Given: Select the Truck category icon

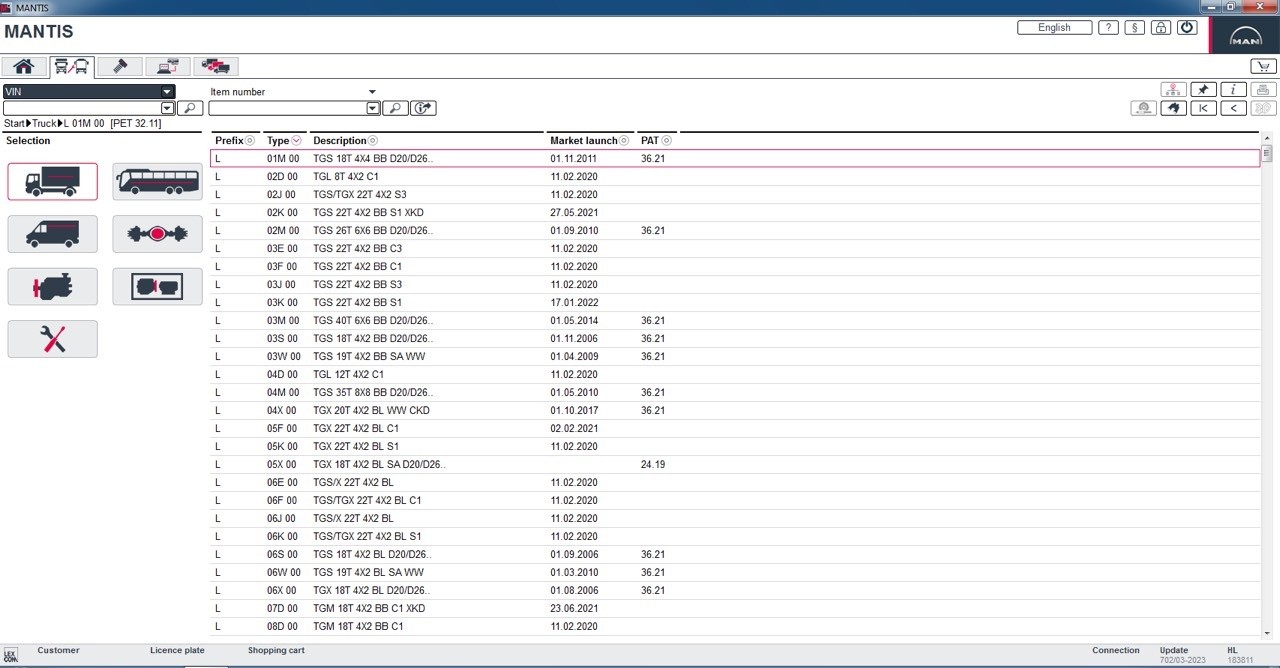Looking at the screenshot, I should tap(53, 182).
